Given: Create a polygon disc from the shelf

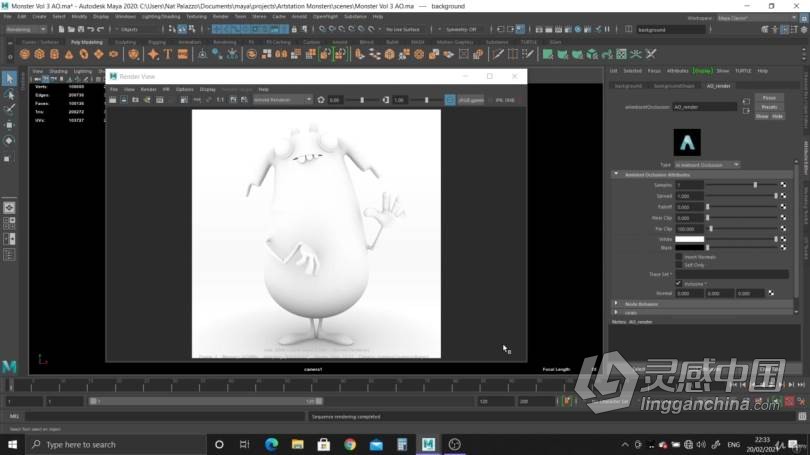Looking at the screenshot, I should [x=113, y=54].
